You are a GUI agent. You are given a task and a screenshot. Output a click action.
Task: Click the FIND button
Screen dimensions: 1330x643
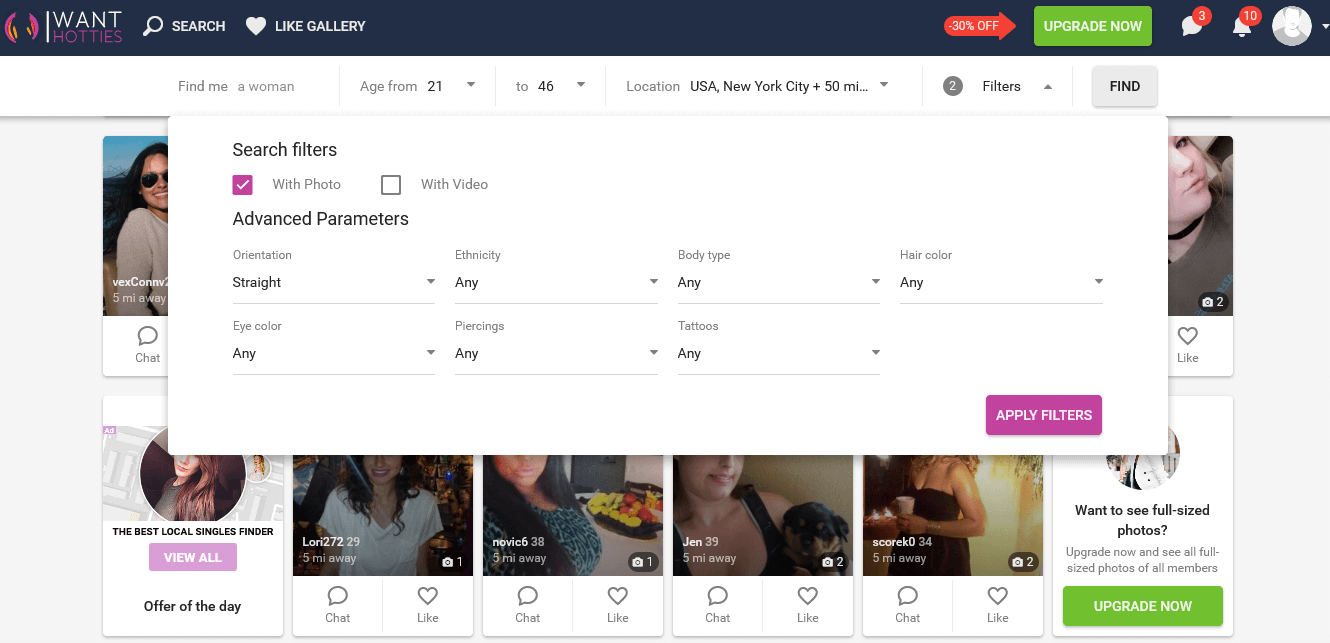coord(1125,86)
